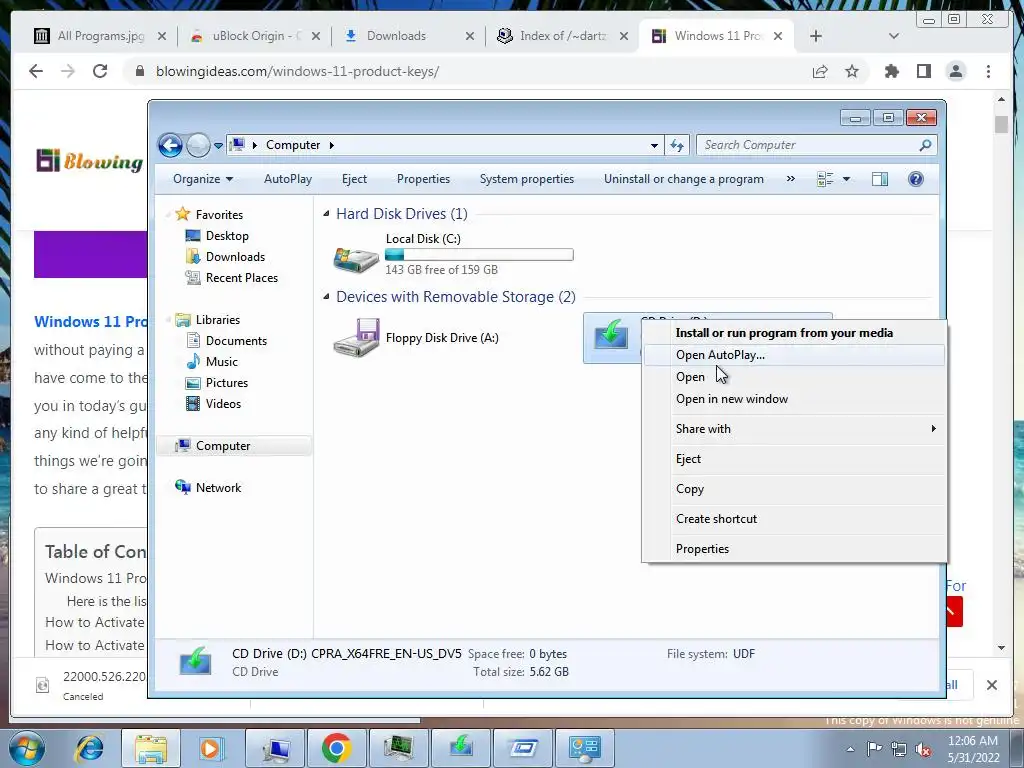Open Chrome tab search chevron
Viewport: 1024px width, 768px height.
[x=894, y=36]
